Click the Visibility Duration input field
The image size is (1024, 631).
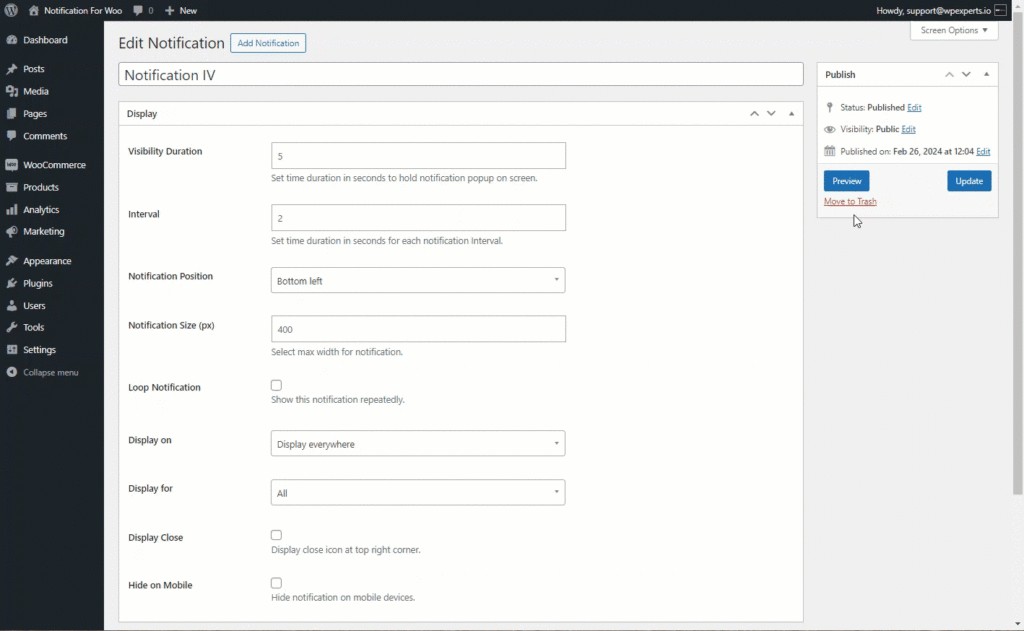pos(418,156)
